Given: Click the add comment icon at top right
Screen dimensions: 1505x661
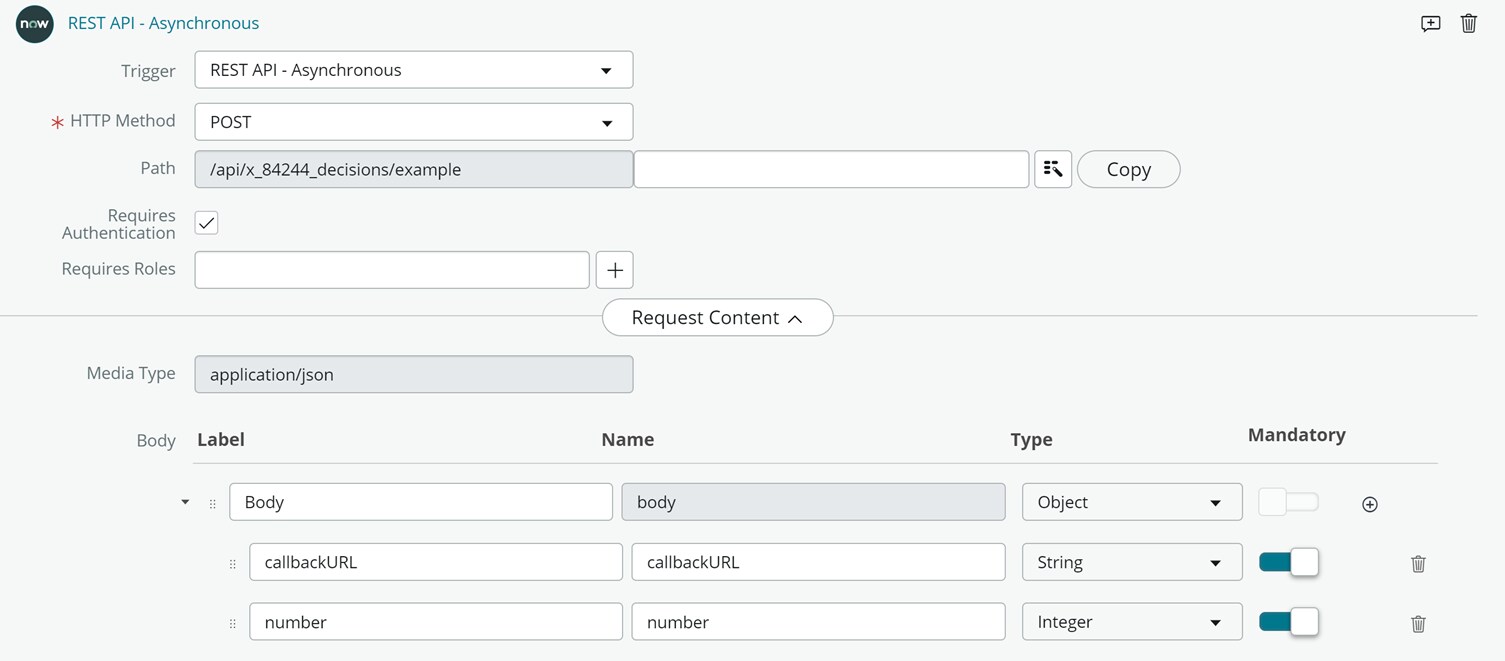Looking at the screenshot, I should point(1430,24).
